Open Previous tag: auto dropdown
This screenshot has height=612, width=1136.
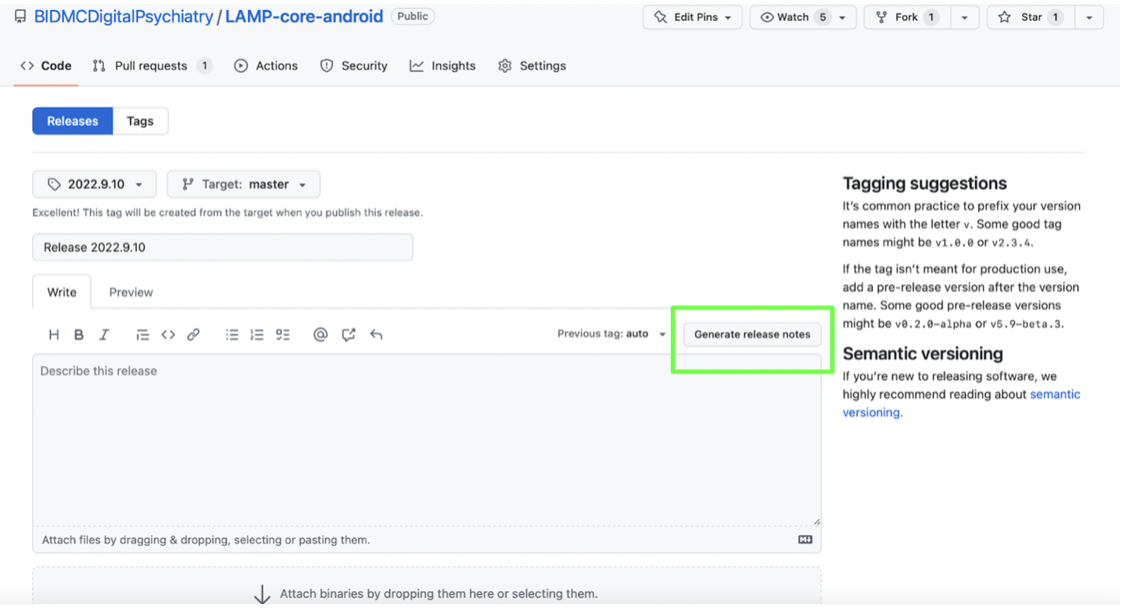611,334
